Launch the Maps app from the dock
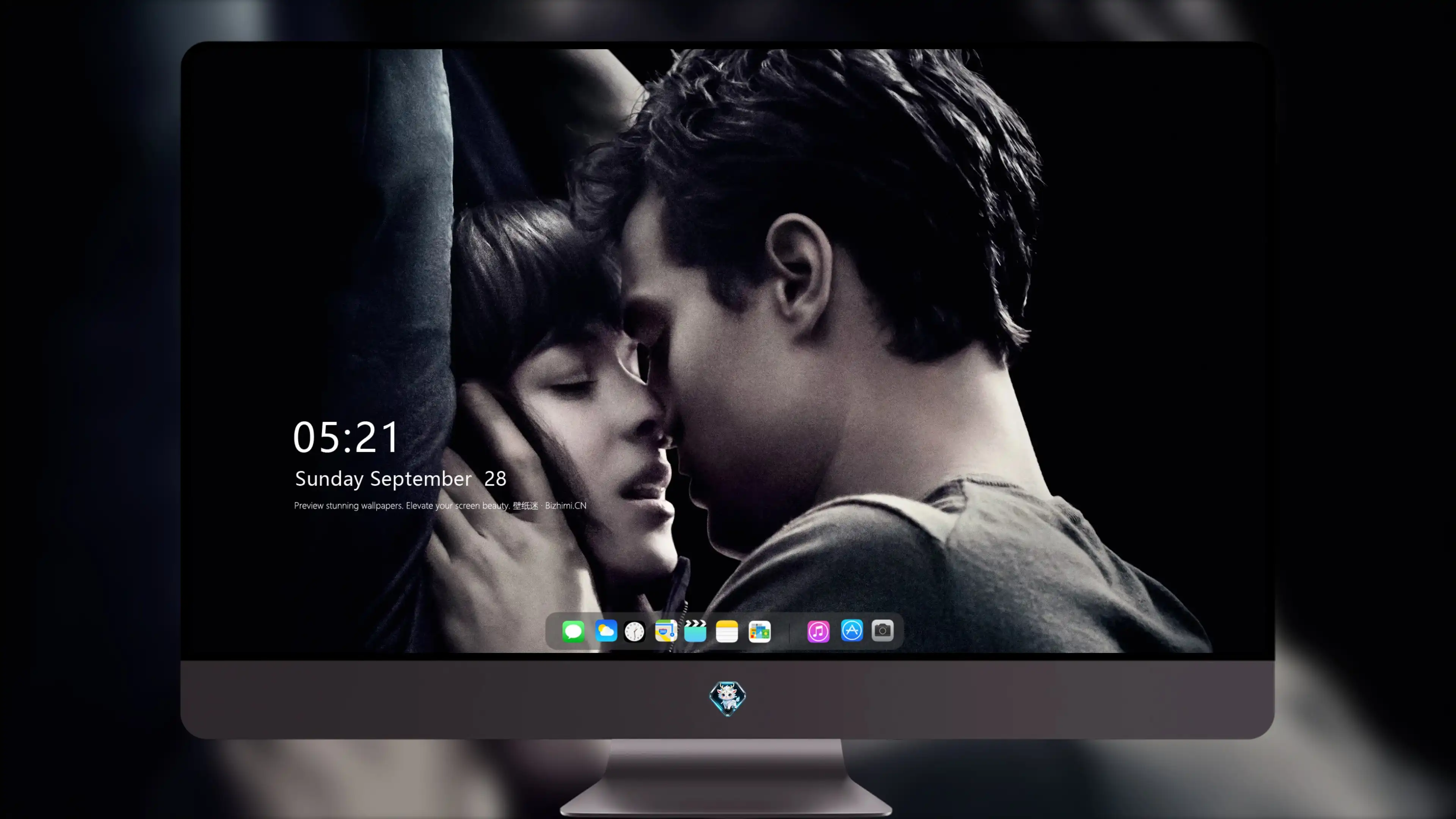This screenshot has height=819, width=1456. tap(666, 631)
